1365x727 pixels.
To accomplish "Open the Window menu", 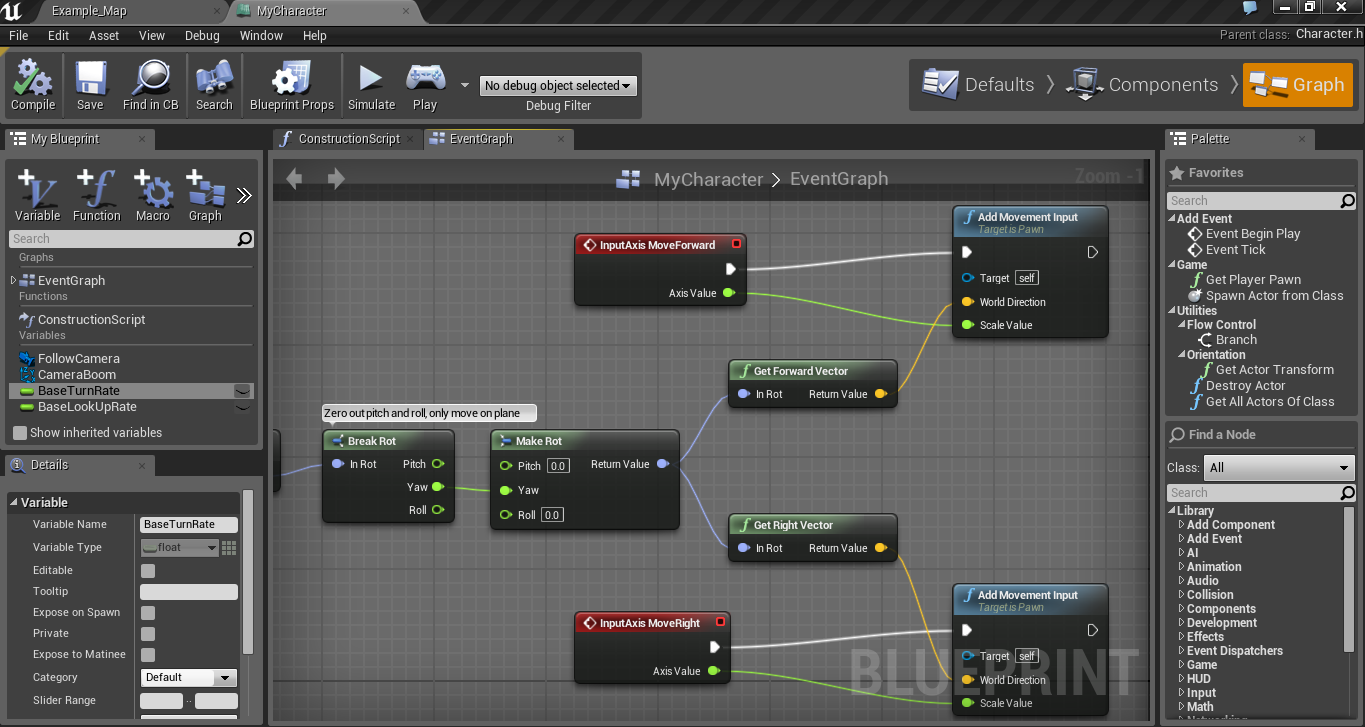I will coord(261,35).
